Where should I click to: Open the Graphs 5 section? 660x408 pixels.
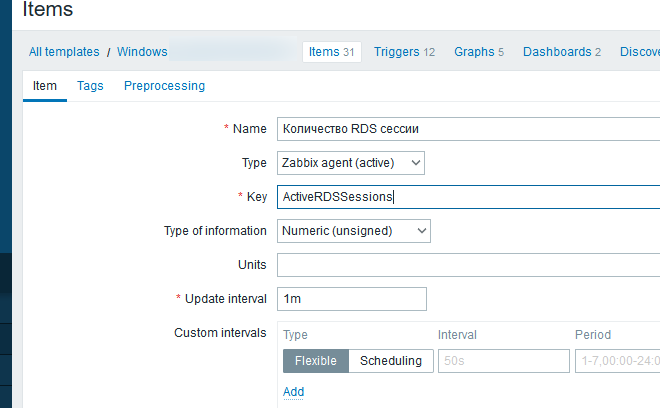coord(479,52)
